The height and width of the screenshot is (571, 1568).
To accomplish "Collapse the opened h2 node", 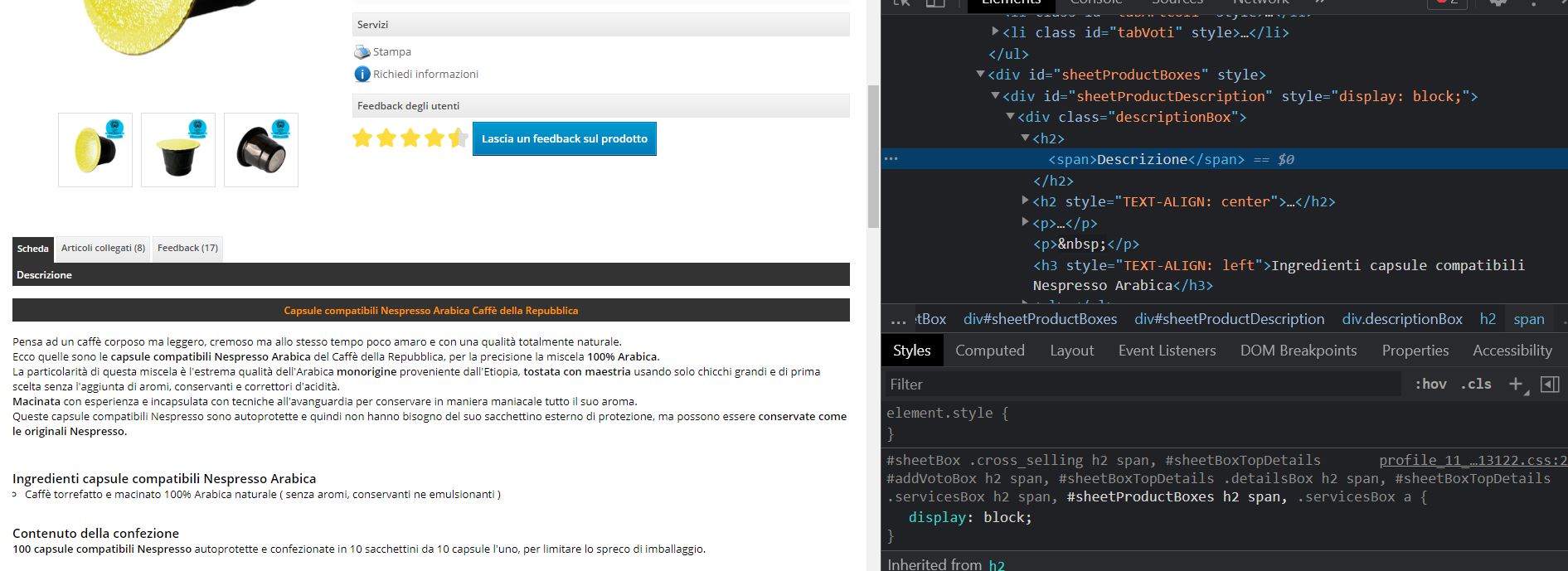I will click(x=1025, y=138).
